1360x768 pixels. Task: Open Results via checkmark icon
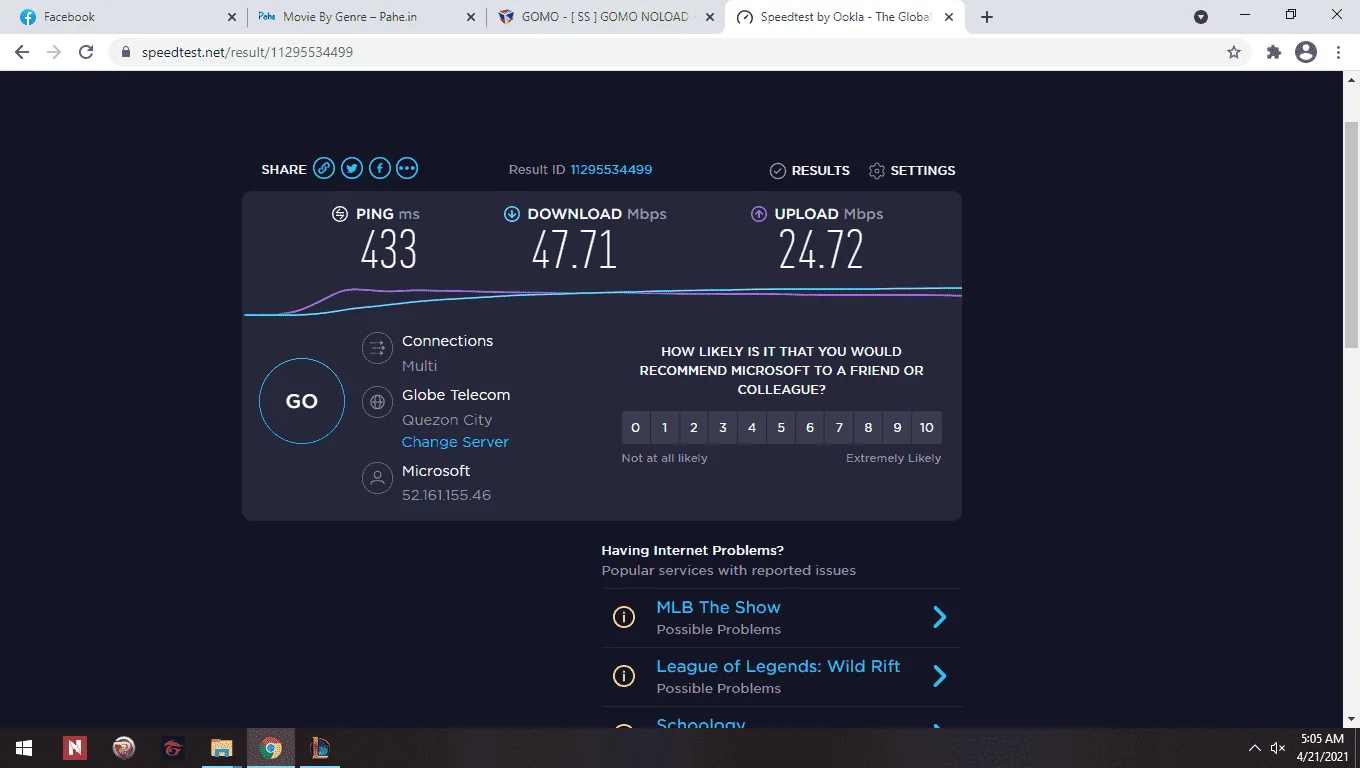point(778,171)
